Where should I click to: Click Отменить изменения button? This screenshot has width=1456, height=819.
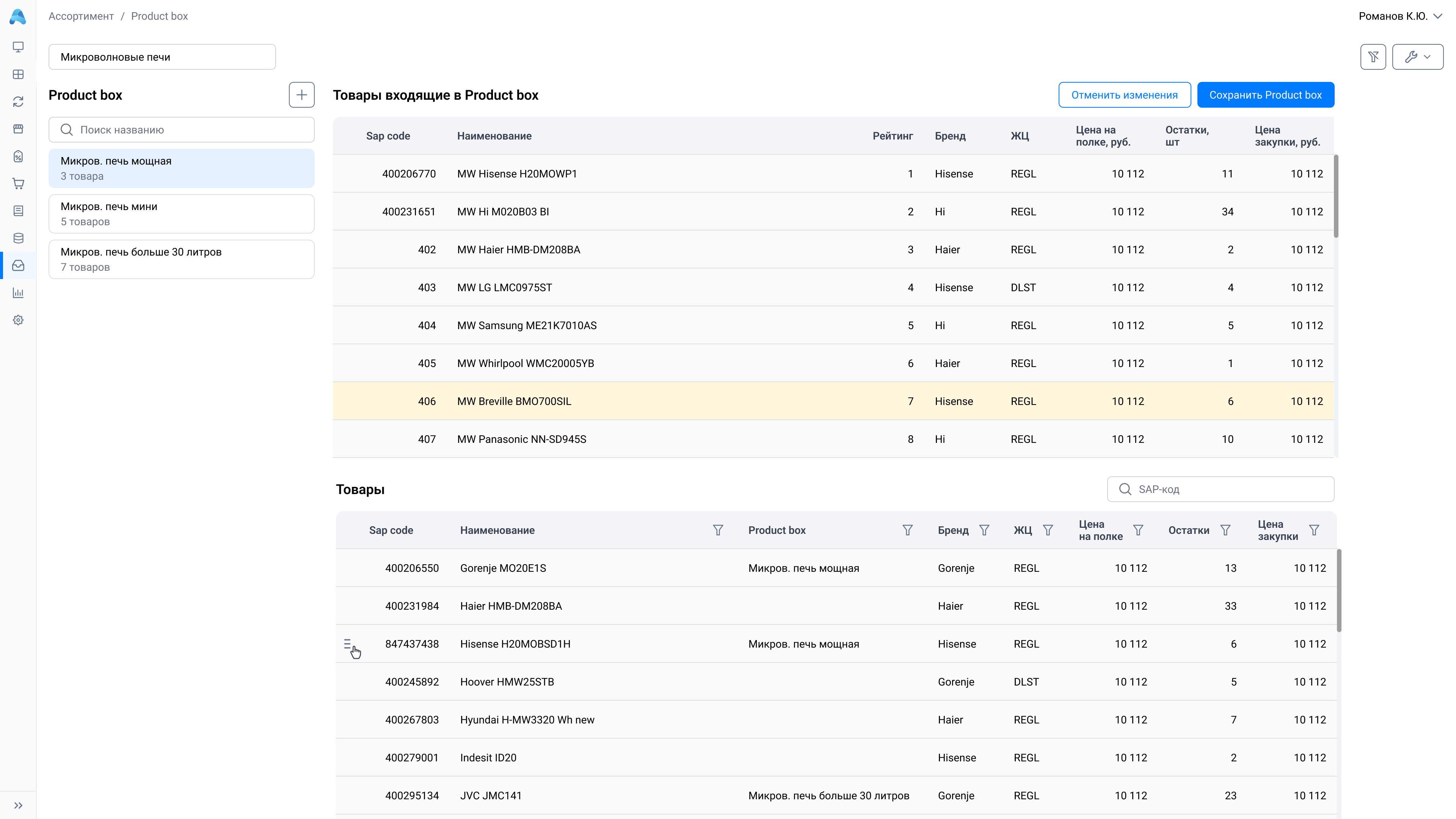(1125, 95)
